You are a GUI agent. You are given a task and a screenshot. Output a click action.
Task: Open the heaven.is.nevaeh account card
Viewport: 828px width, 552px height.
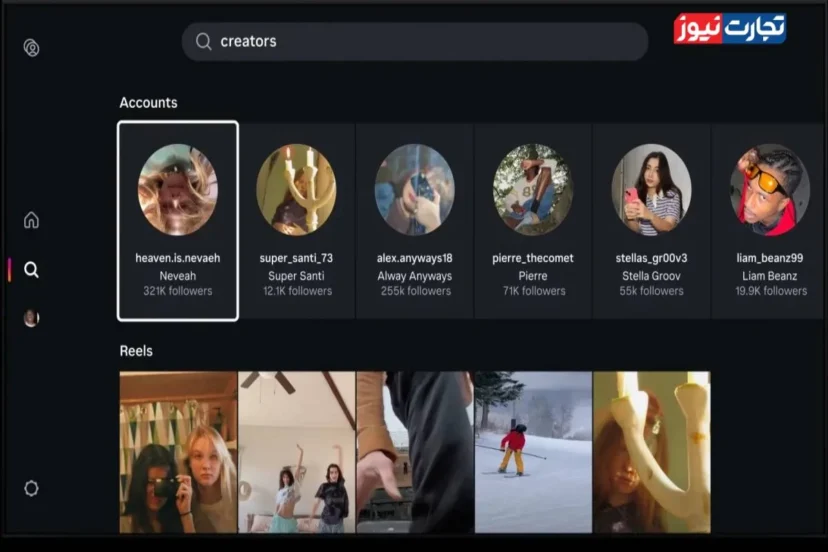pos(177,221)
